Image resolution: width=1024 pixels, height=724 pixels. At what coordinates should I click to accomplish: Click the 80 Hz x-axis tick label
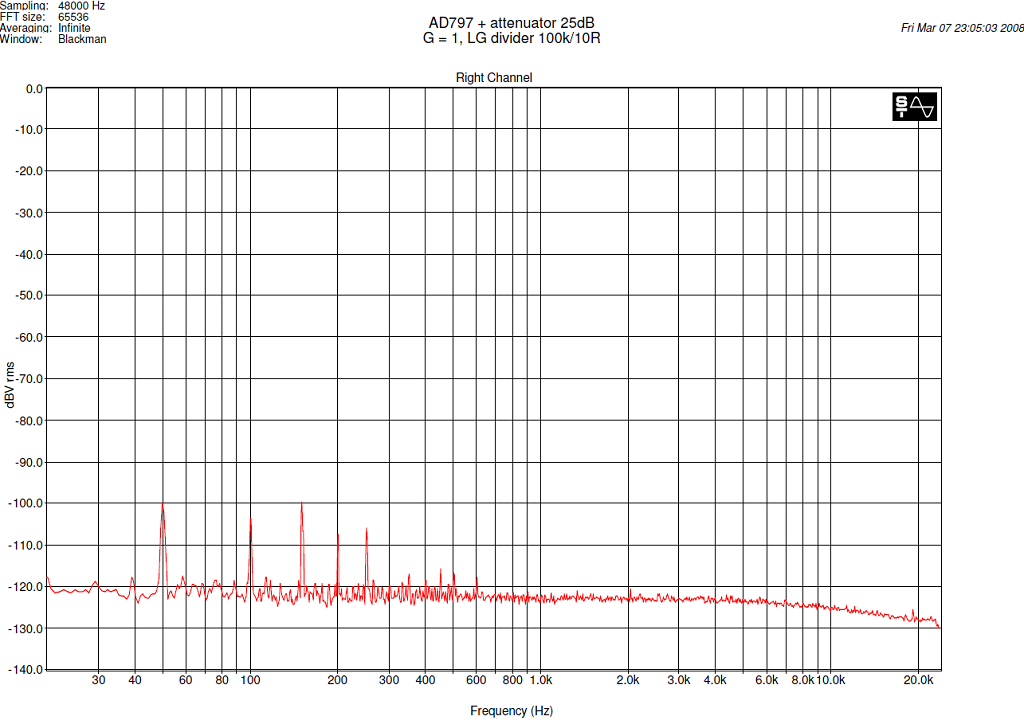222,680
